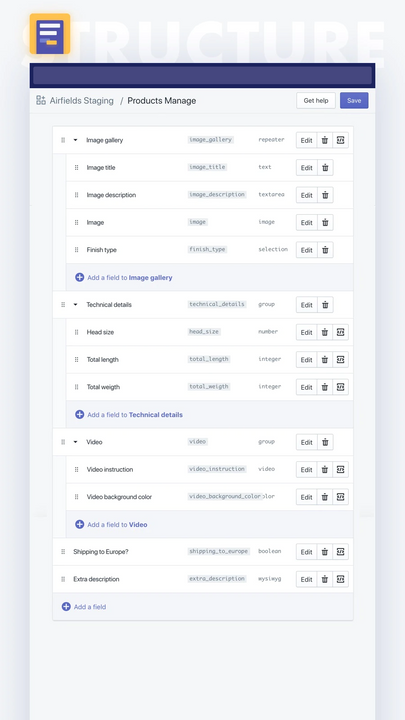Delete the Total length field
The image size is (405, 720).
pyautogui.click(x=325, y=360)
